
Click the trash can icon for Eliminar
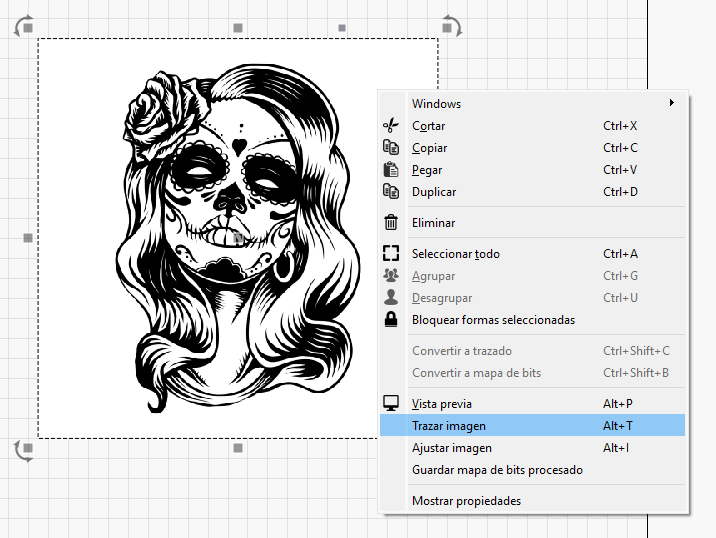click(391, 223)
